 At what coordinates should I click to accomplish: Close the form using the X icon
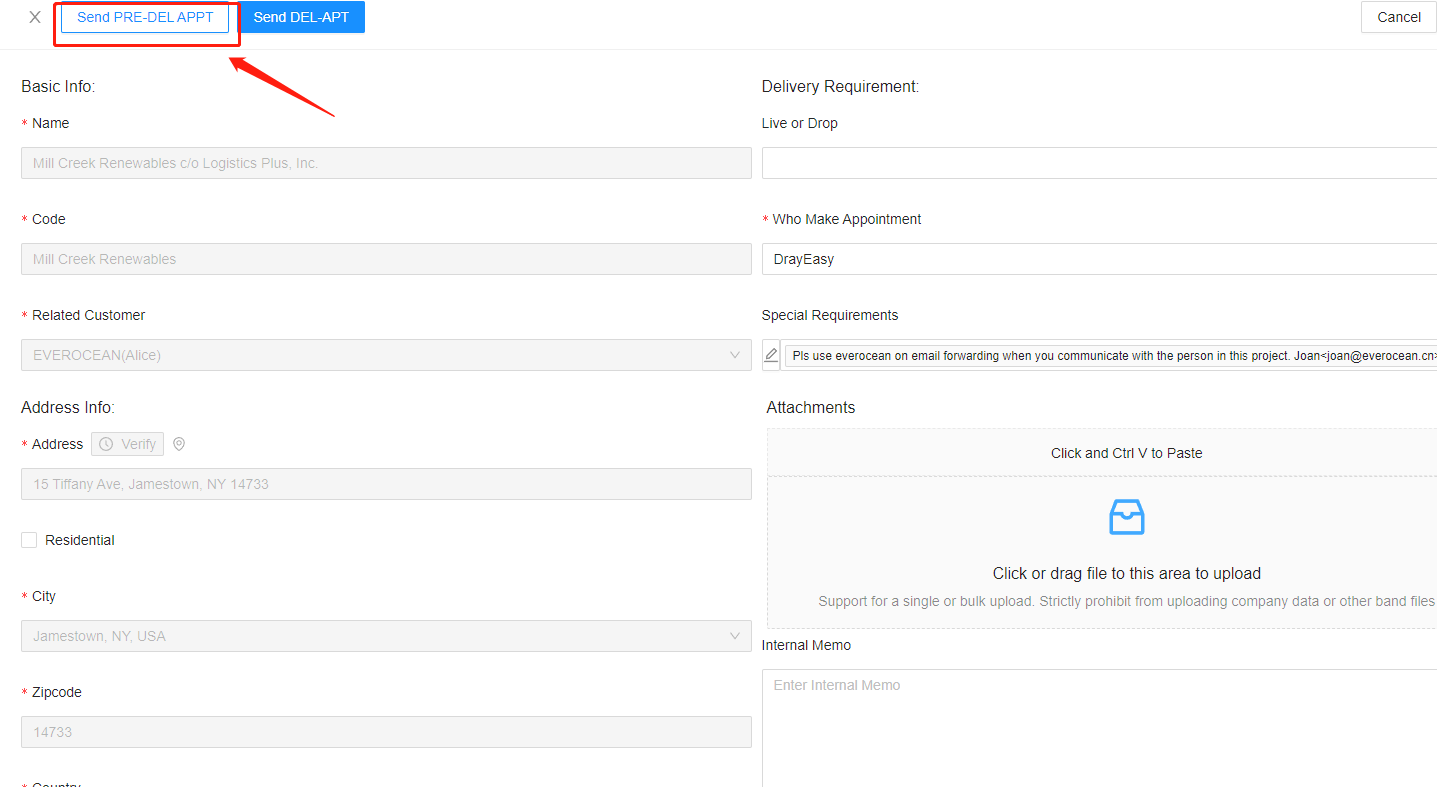click(35, 17)
